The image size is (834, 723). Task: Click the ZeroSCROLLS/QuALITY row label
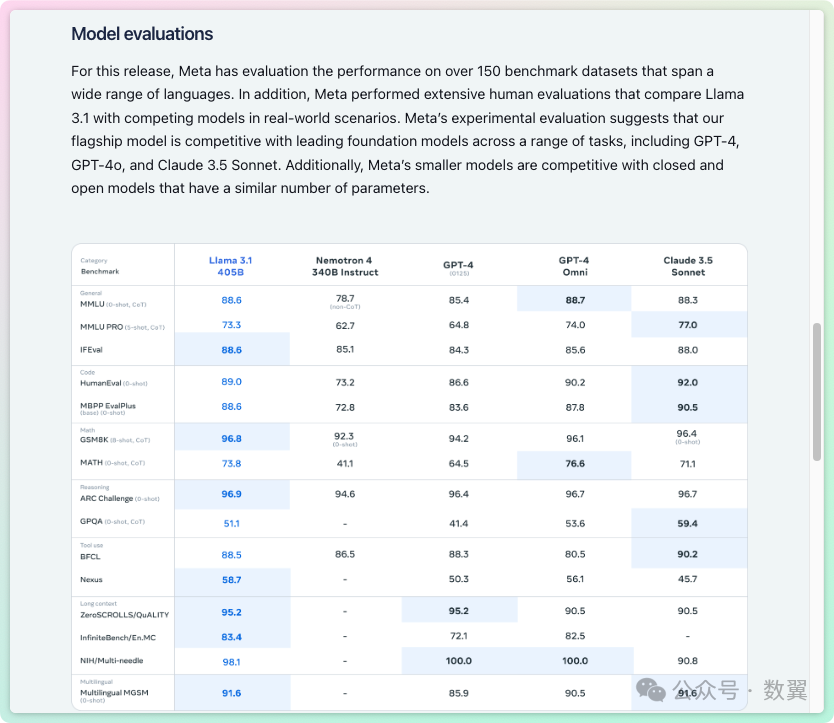[x=124, y=614]
